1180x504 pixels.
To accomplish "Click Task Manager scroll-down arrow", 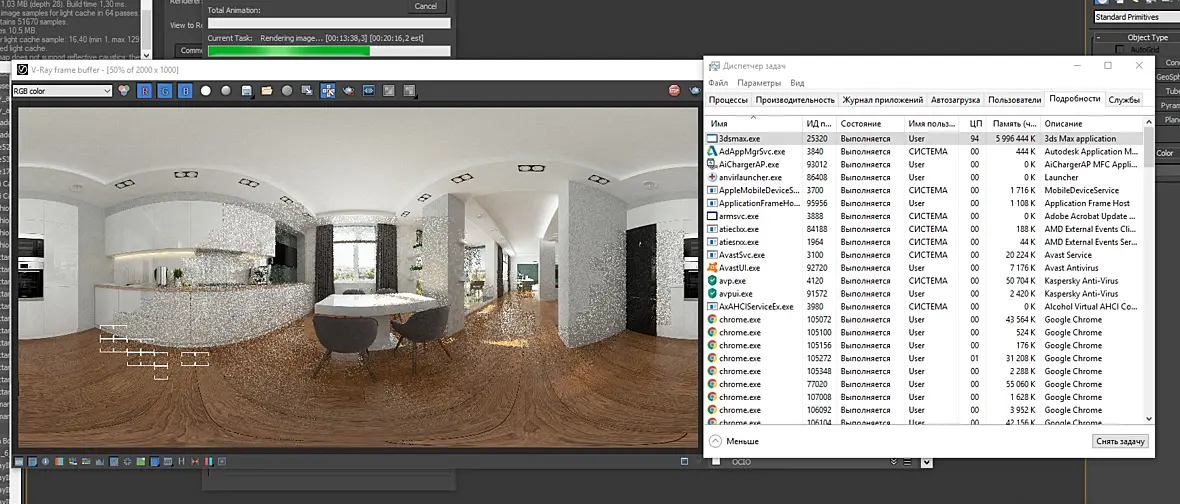I will [1148, 418].
